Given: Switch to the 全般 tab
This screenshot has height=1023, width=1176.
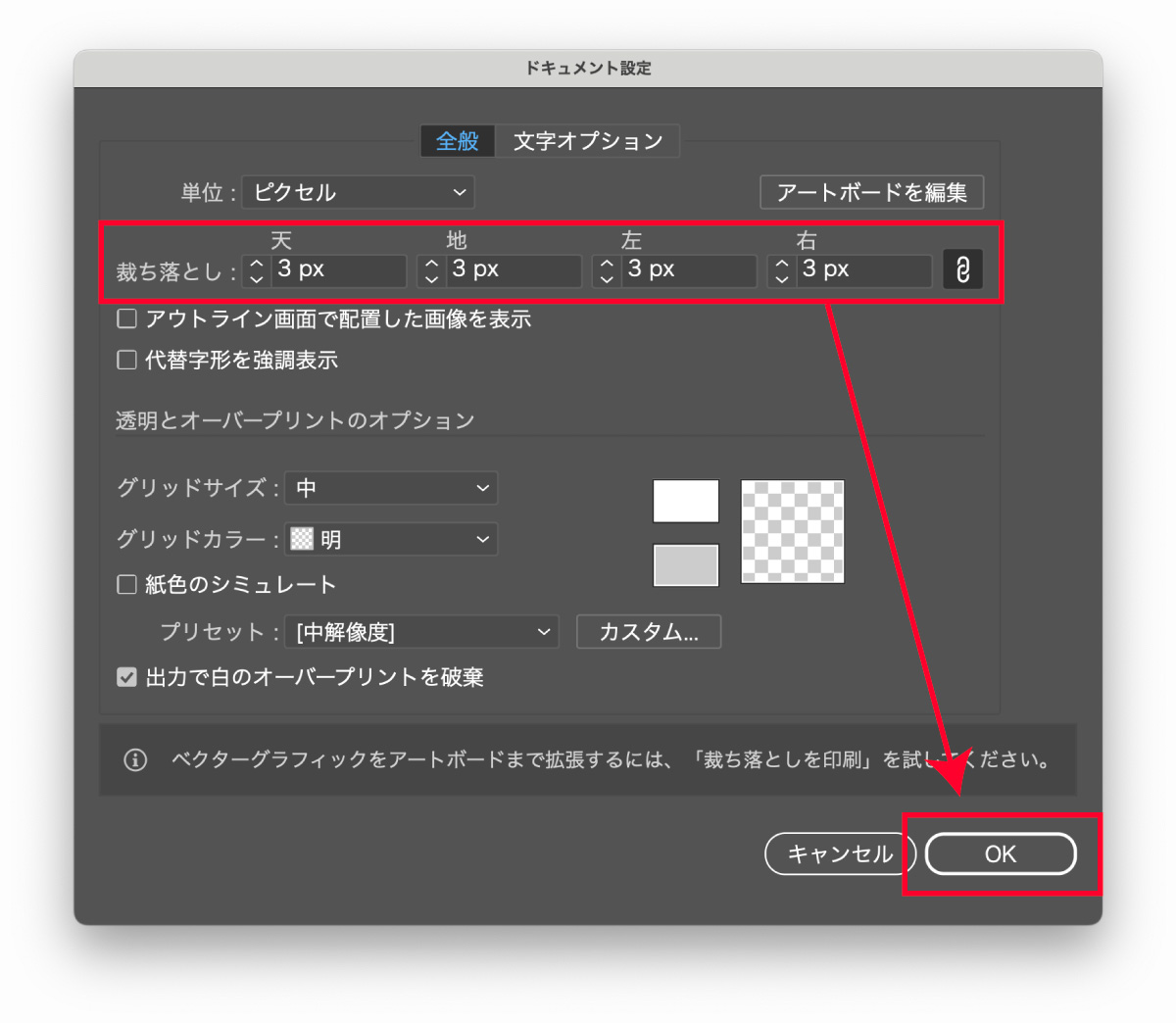Looking at the screenshot, I should click(458, 141).
